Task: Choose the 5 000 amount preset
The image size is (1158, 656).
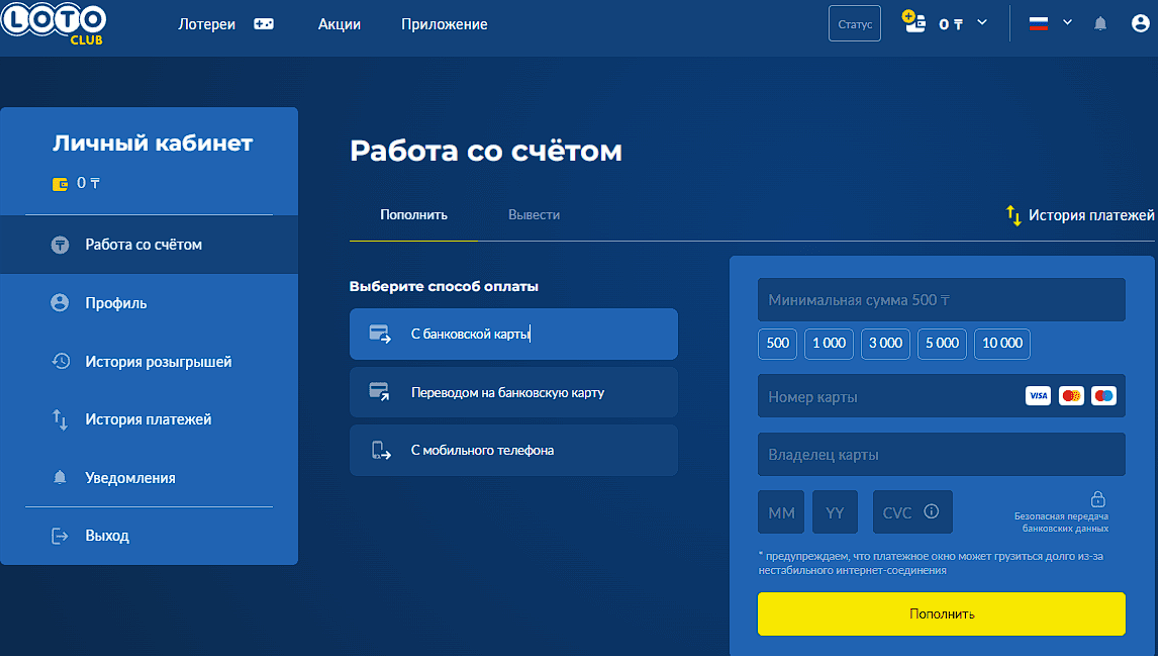Action: [x=942, y=343]
